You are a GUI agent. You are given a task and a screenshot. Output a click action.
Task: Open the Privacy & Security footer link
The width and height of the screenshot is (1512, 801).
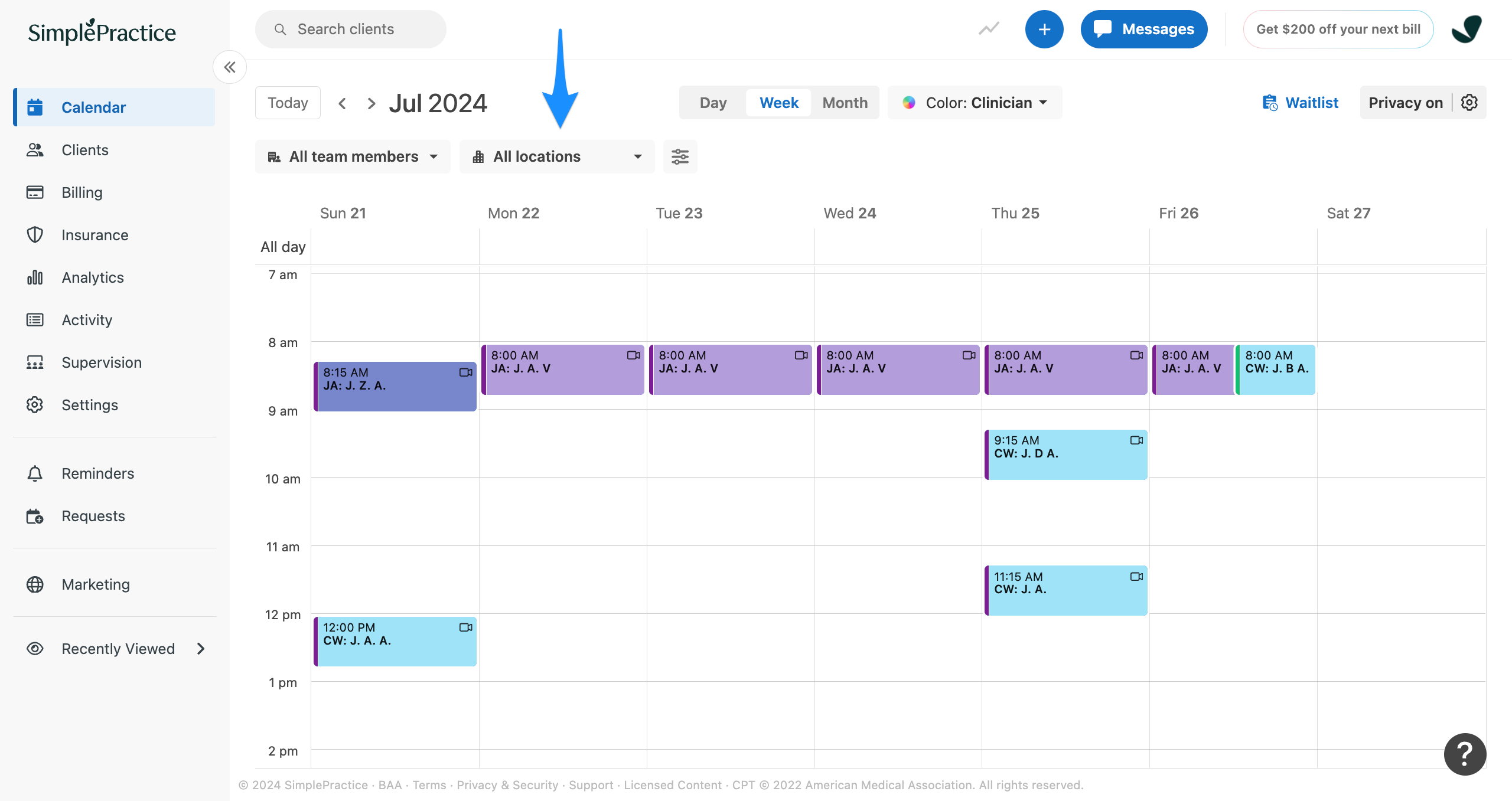coord(507,785)
